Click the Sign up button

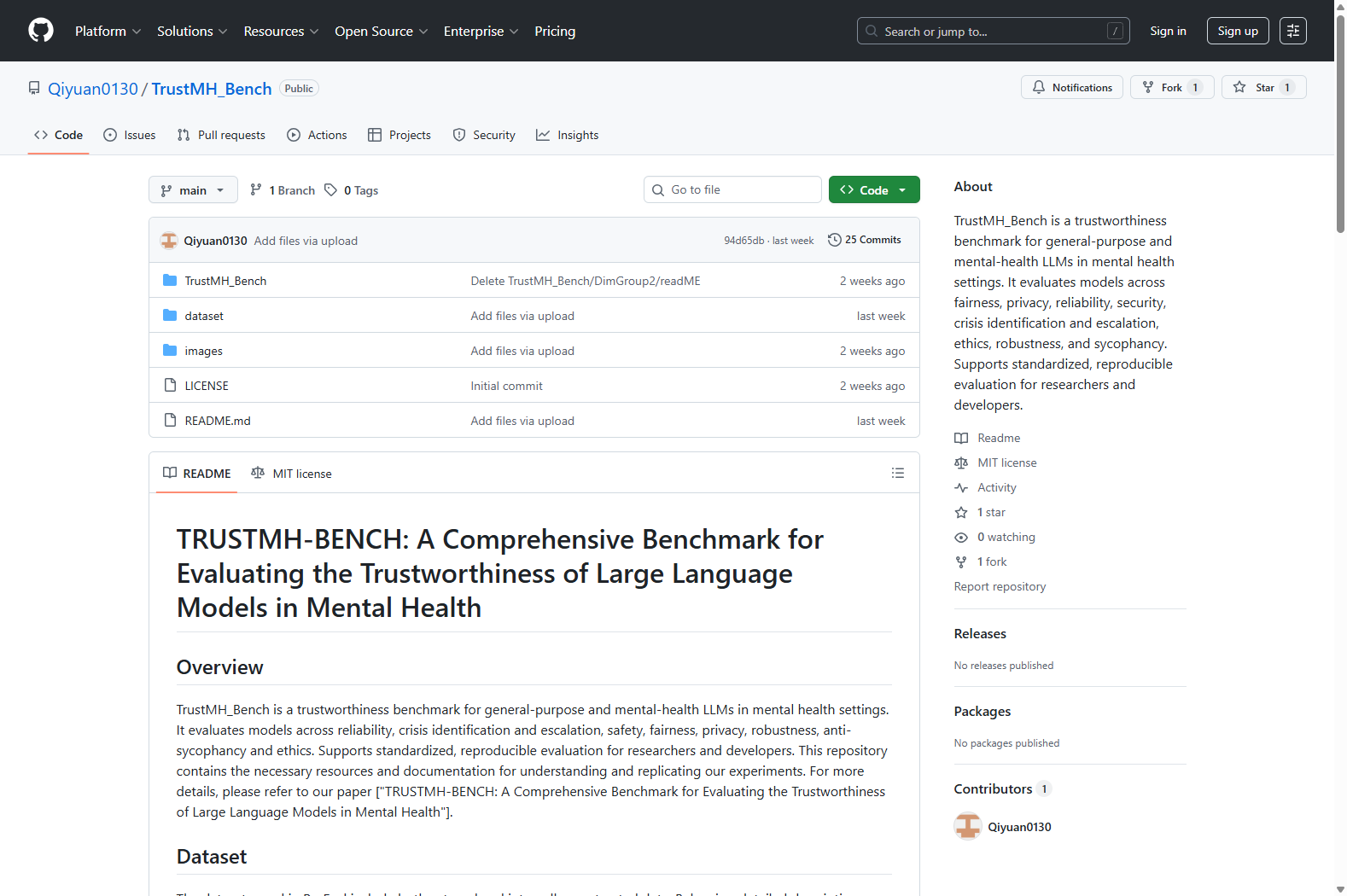click(1238, 31)
